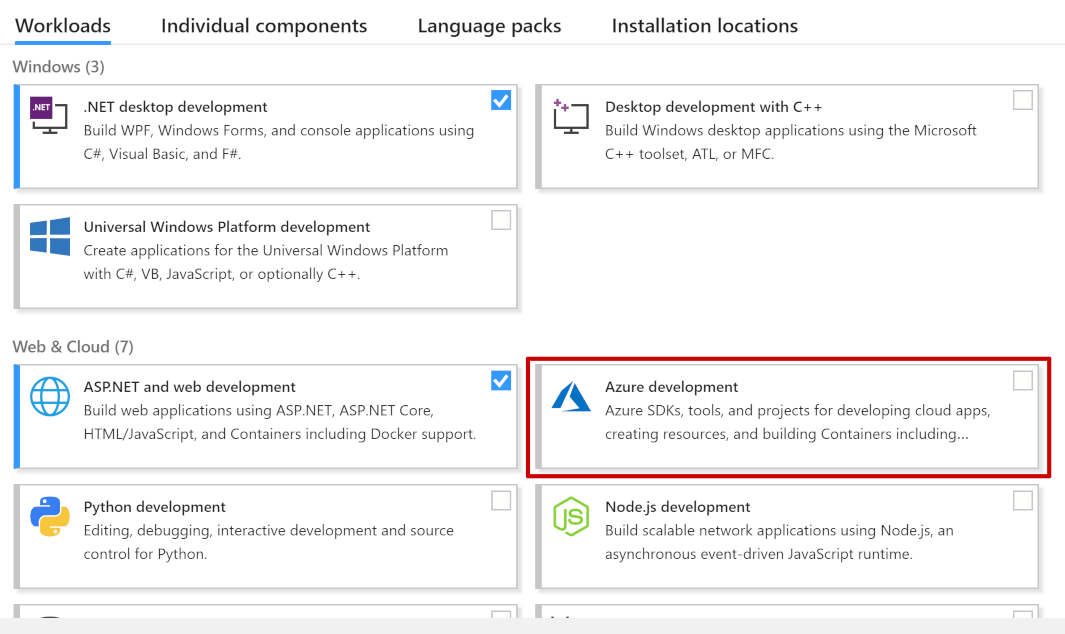Uncheck the .NET desktop development checkbox
The width and height of the screenshot is (1065, 634).
tap(501, 101)
